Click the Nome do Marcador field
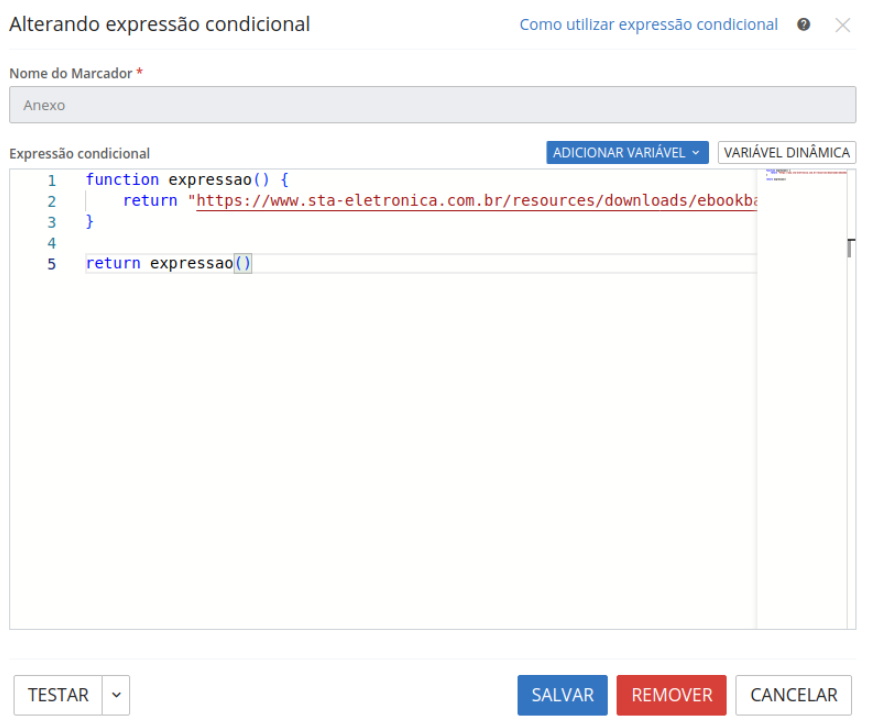 432,105
